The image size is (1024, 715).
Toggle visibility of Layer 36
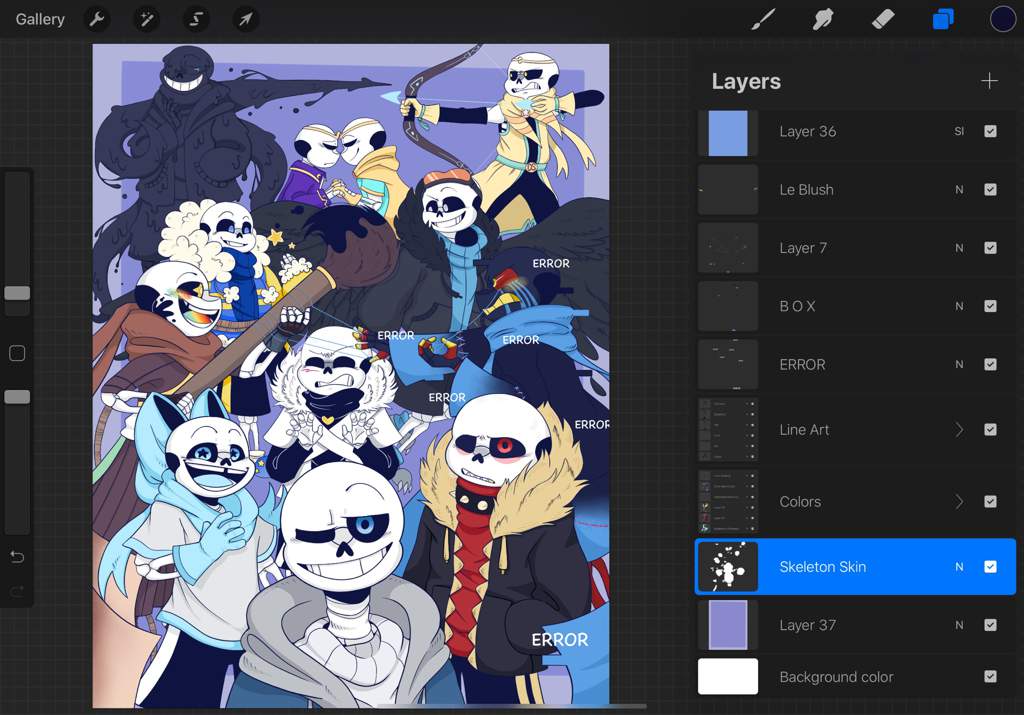990,131
